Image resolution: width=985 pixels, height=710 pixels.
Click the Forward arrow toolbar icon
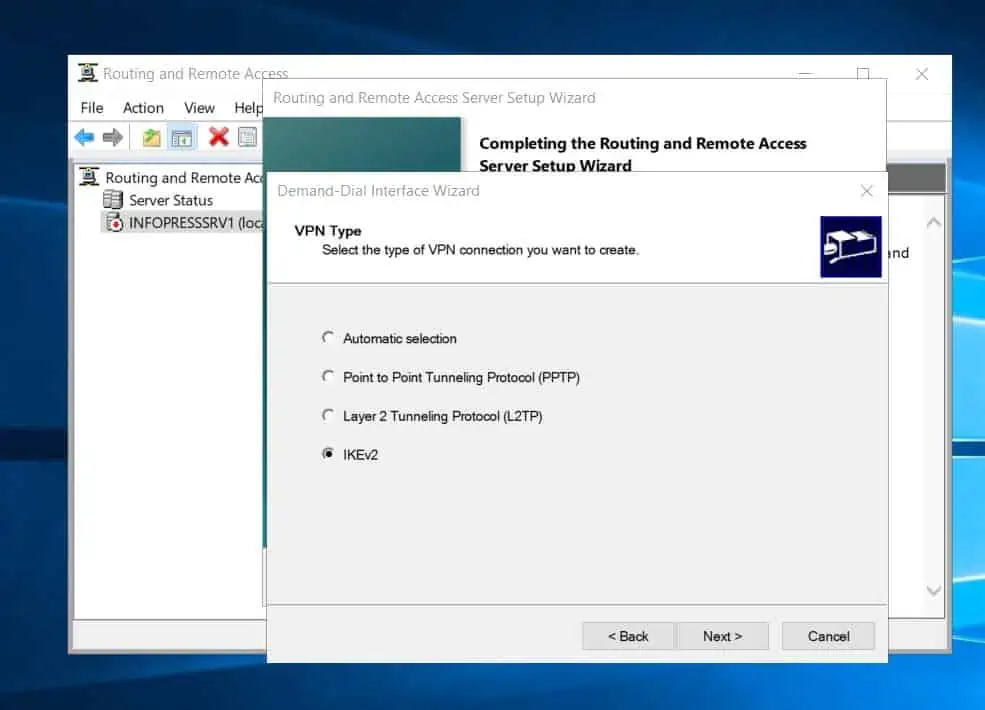113,137
